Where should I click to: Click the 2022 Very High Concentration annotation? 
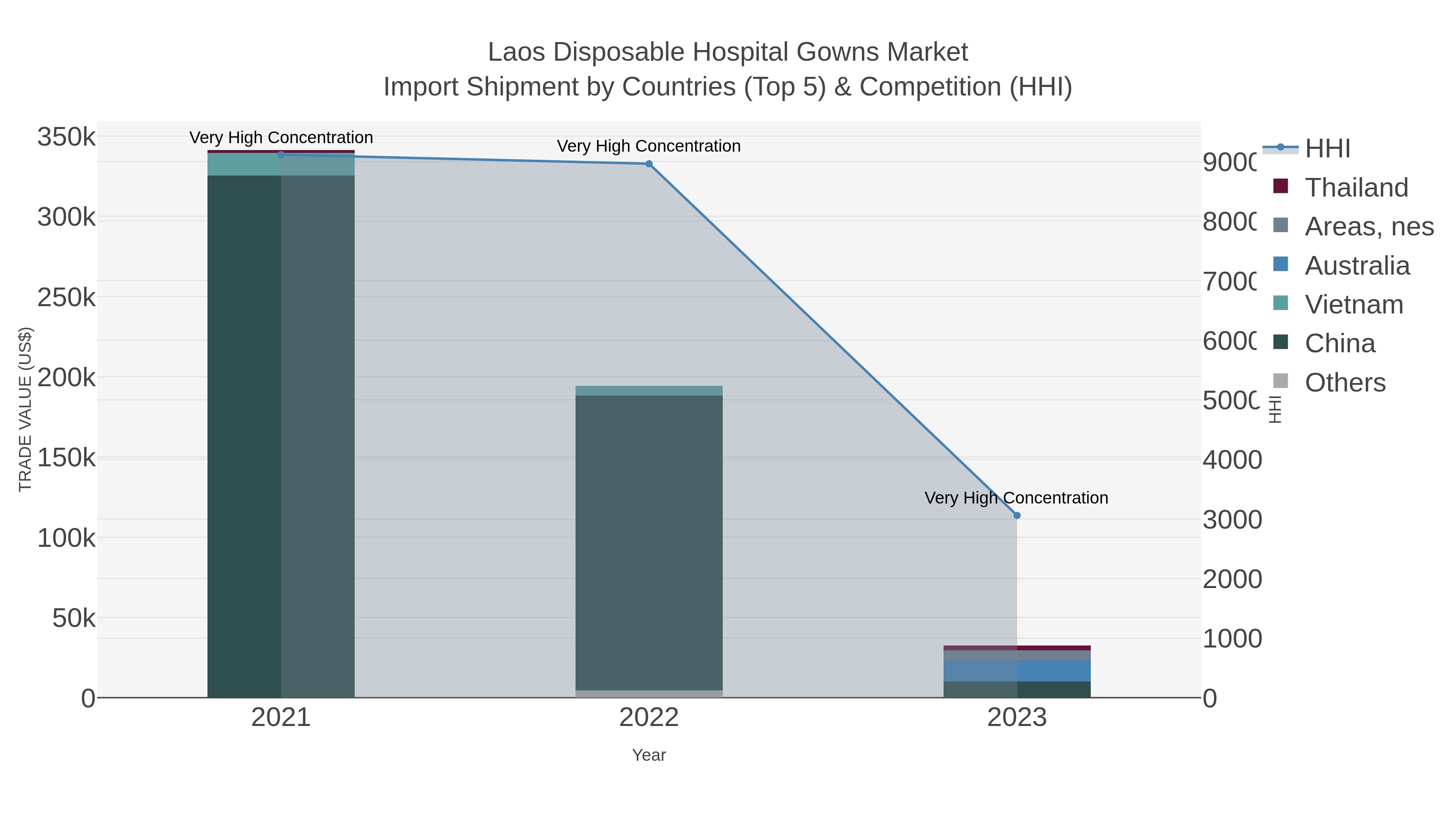[649, 146]
